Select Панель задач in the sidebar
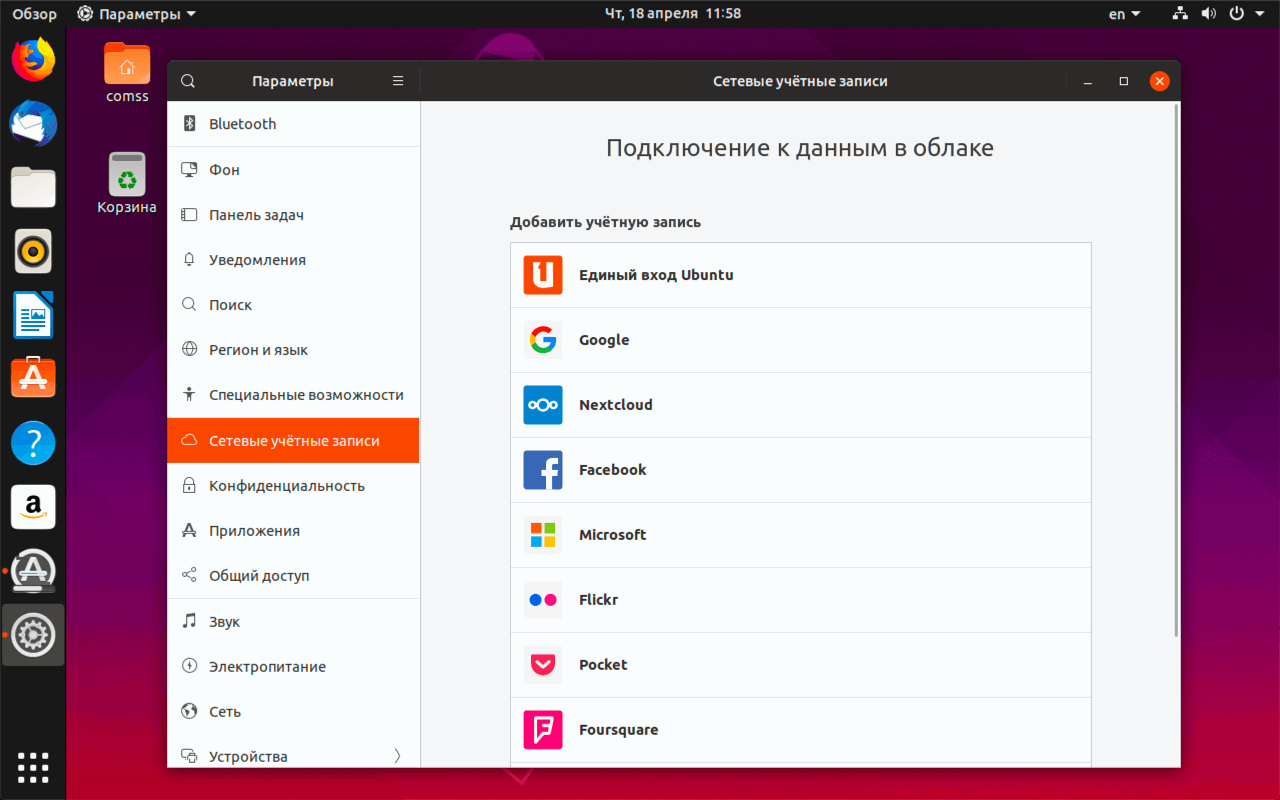 click(x=293, y=215)
